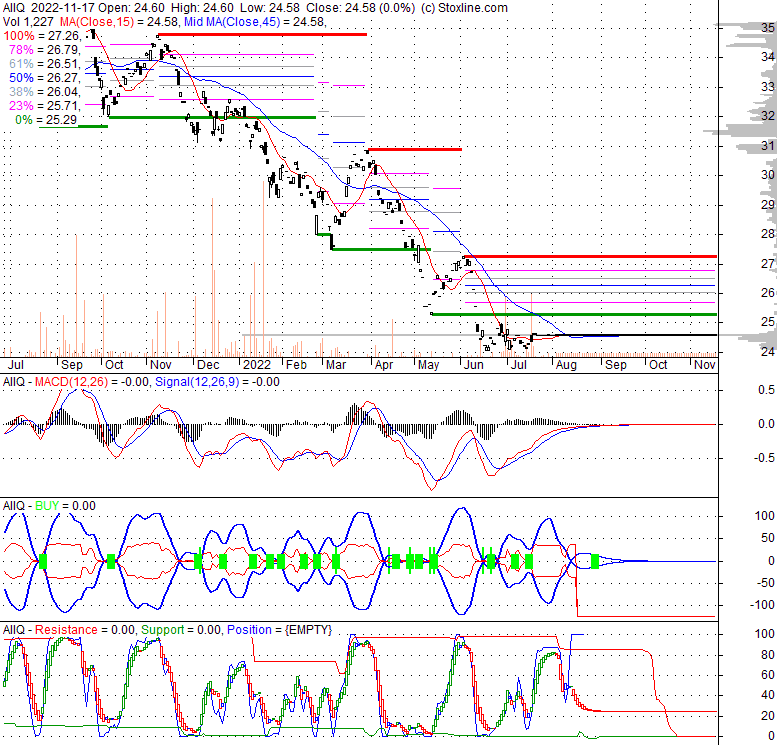Click the '2022' year axis label
The image size is (778, 746).
pyautogui.click(x=257, y=365)
